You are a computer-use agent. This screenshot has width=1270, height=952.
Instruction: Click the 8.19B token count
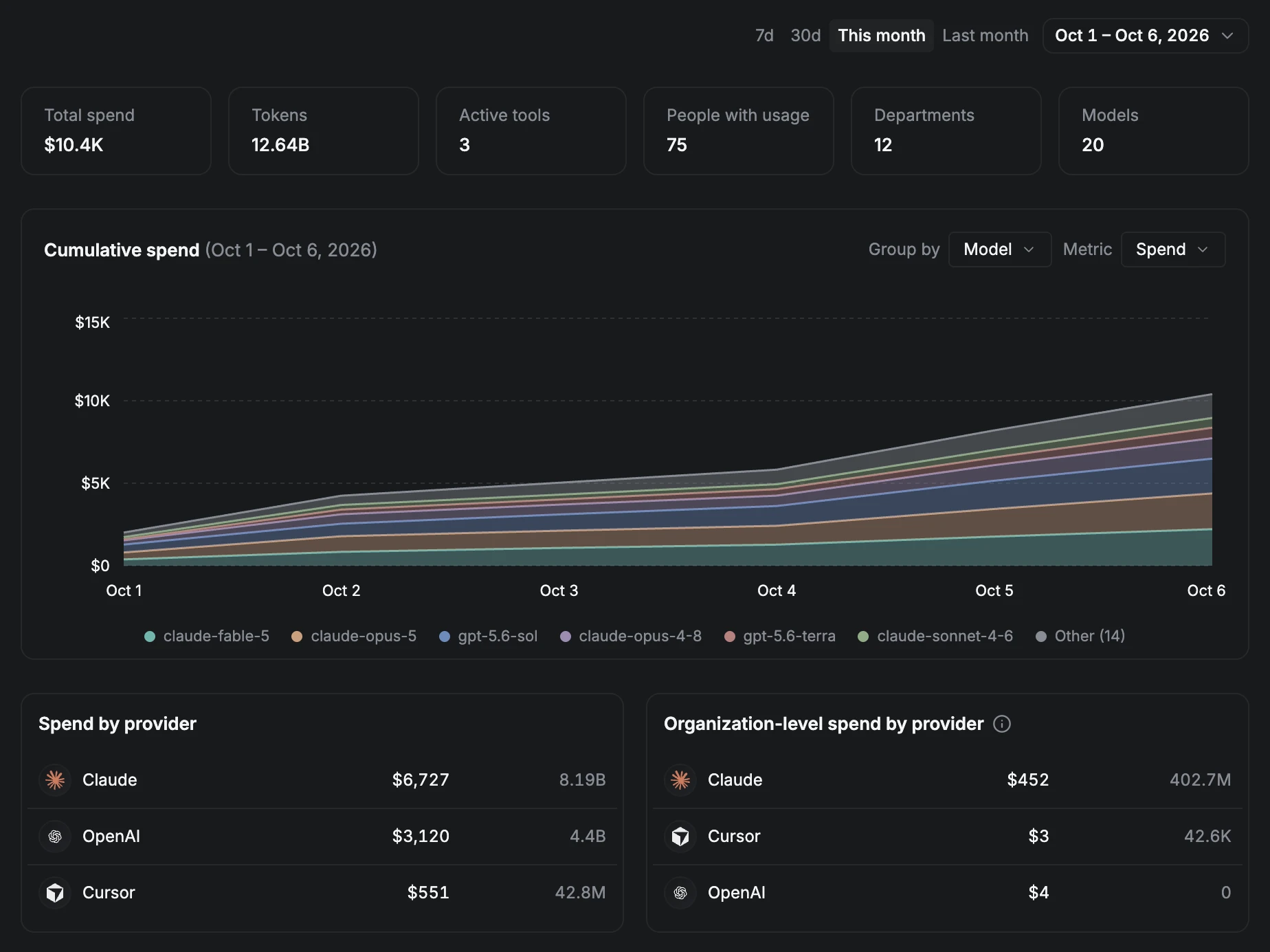click(x=582, y=780)
